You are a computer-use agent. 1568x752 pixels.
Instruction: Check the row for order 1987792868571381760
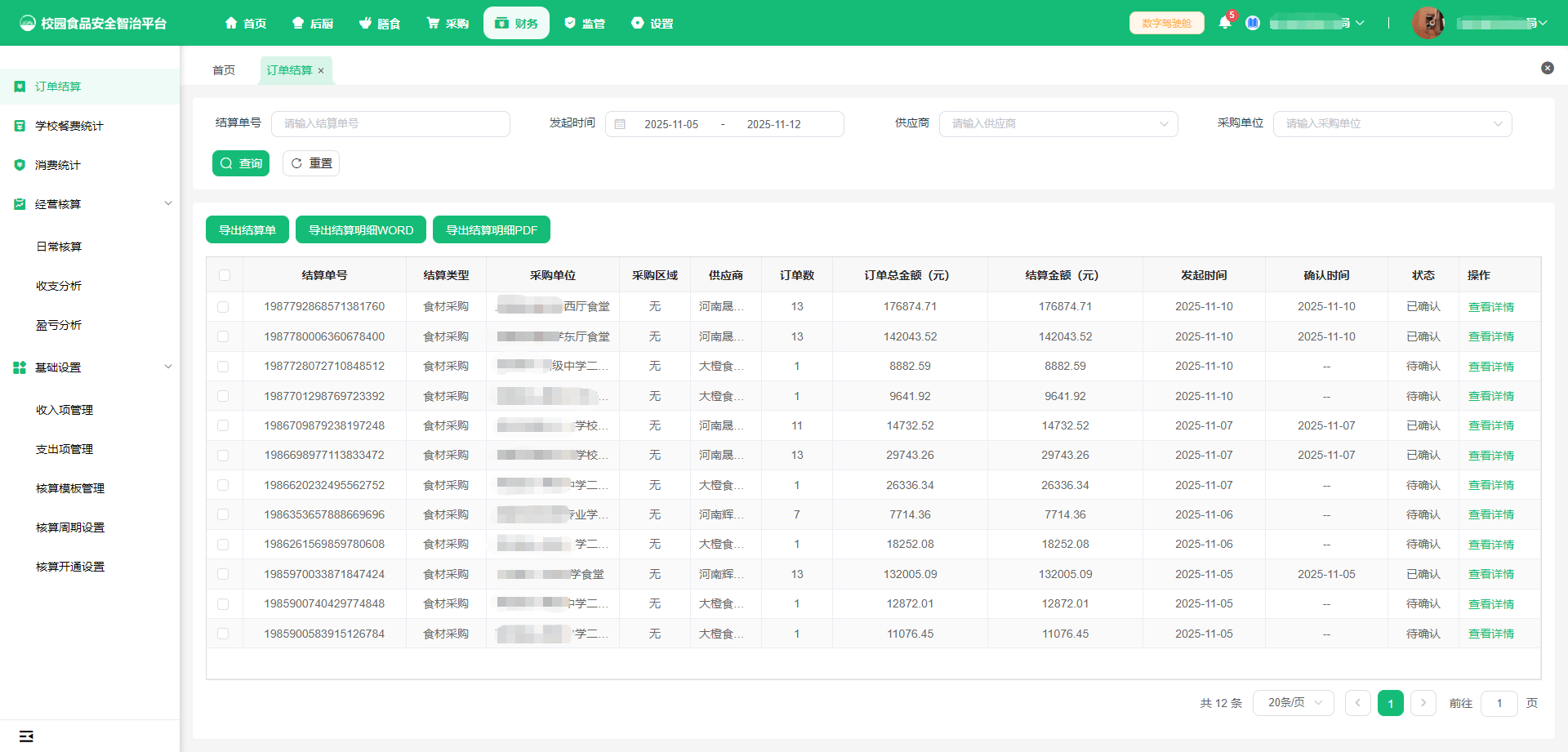coord(223,307)
